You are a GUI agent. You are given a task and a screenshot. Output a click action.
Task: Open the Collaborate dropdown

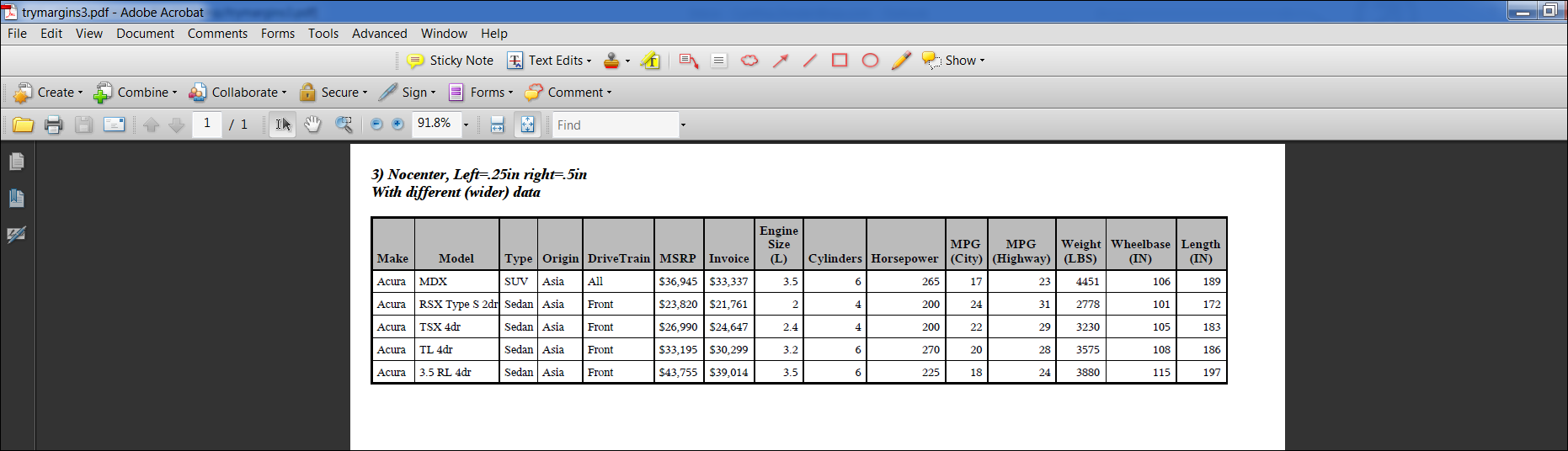click(237, 93)
